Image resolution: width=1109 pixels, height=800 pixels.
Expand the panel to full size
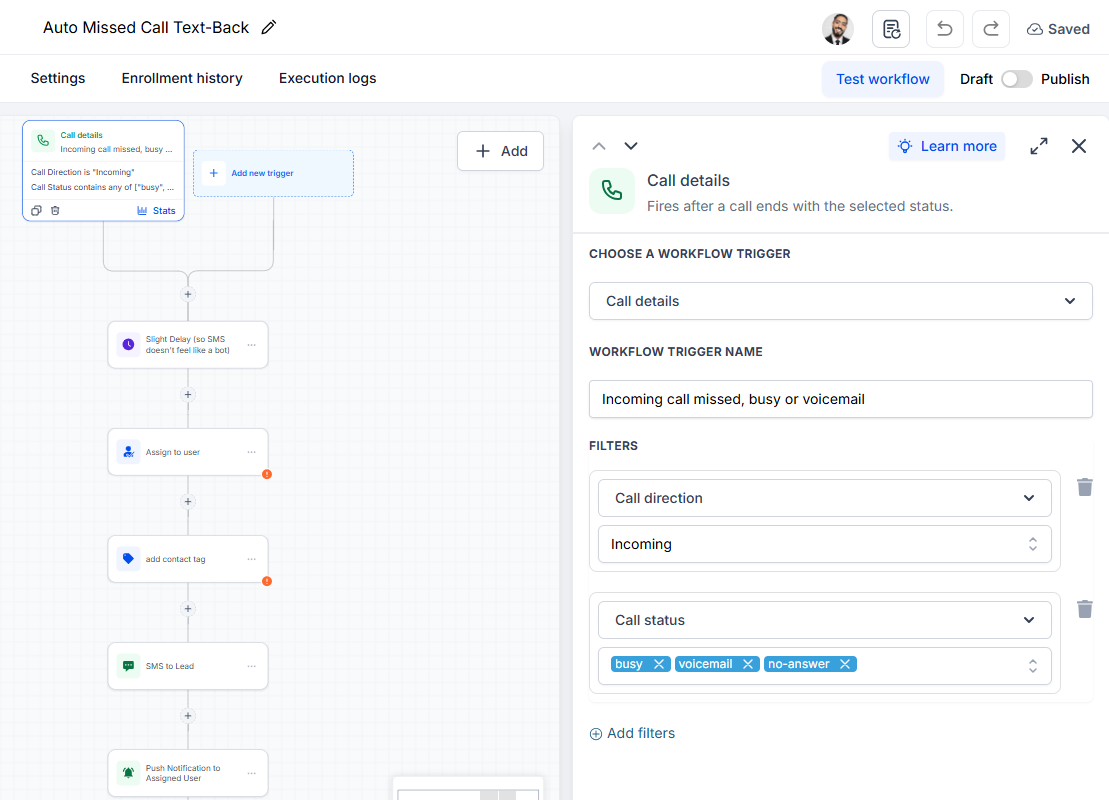[1038, 146]
